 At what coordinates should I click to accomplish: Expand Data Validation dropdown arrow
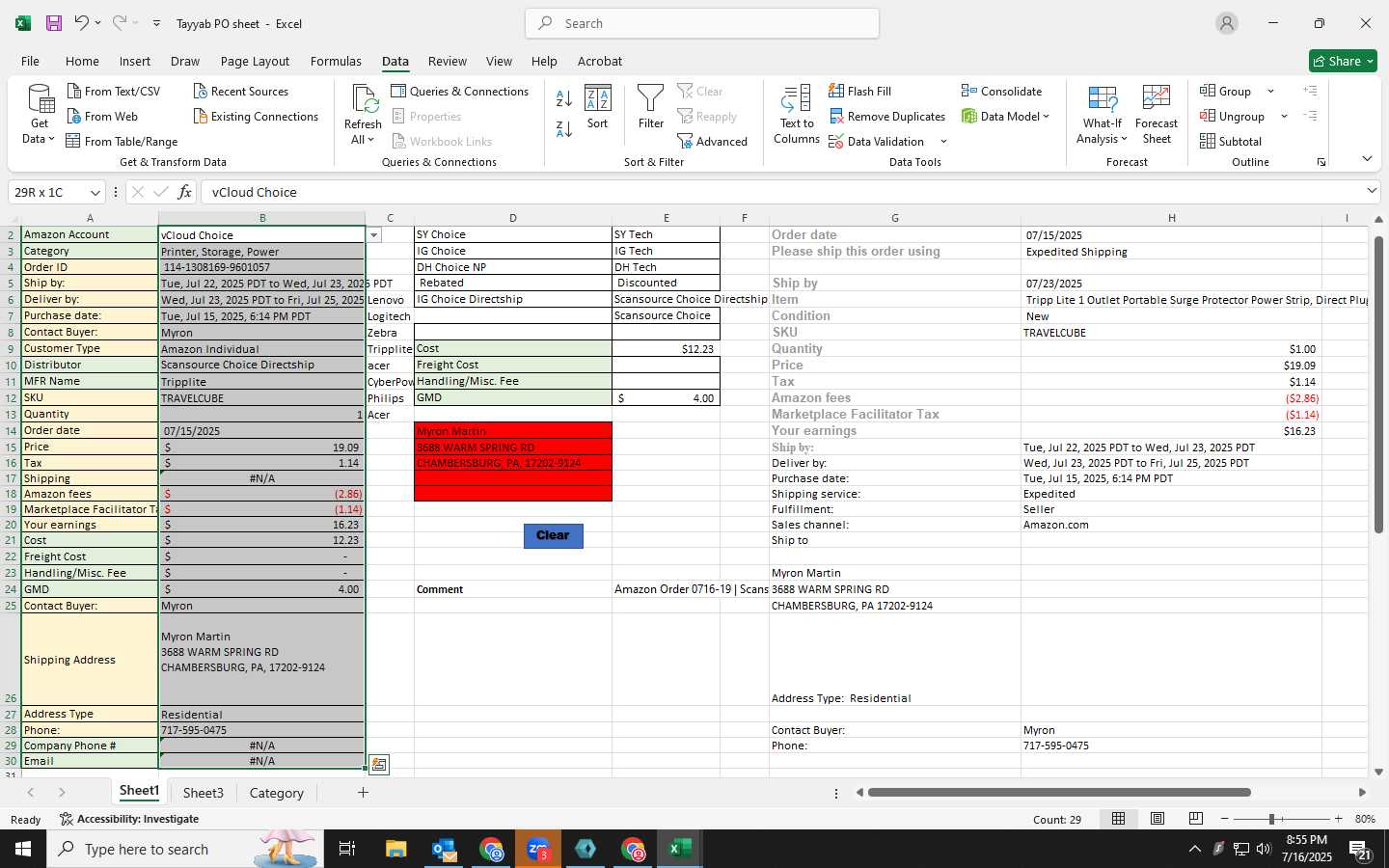click(943, 141)
